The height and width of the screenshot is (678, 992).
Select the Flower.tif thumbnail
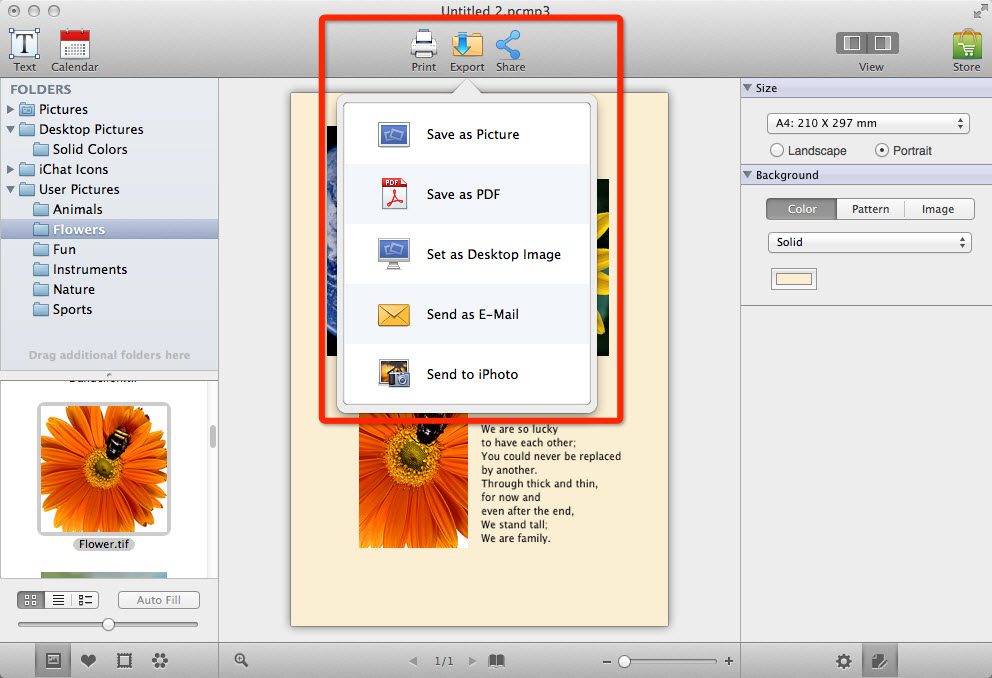(104, 468)
